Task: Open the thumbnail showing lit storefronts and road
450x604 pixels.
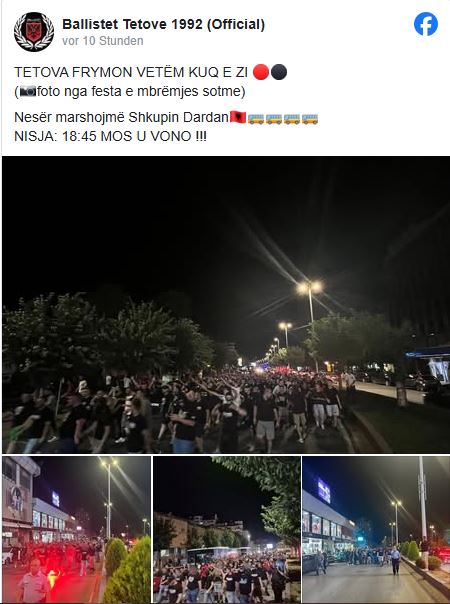Action: [x=376, y=529]
